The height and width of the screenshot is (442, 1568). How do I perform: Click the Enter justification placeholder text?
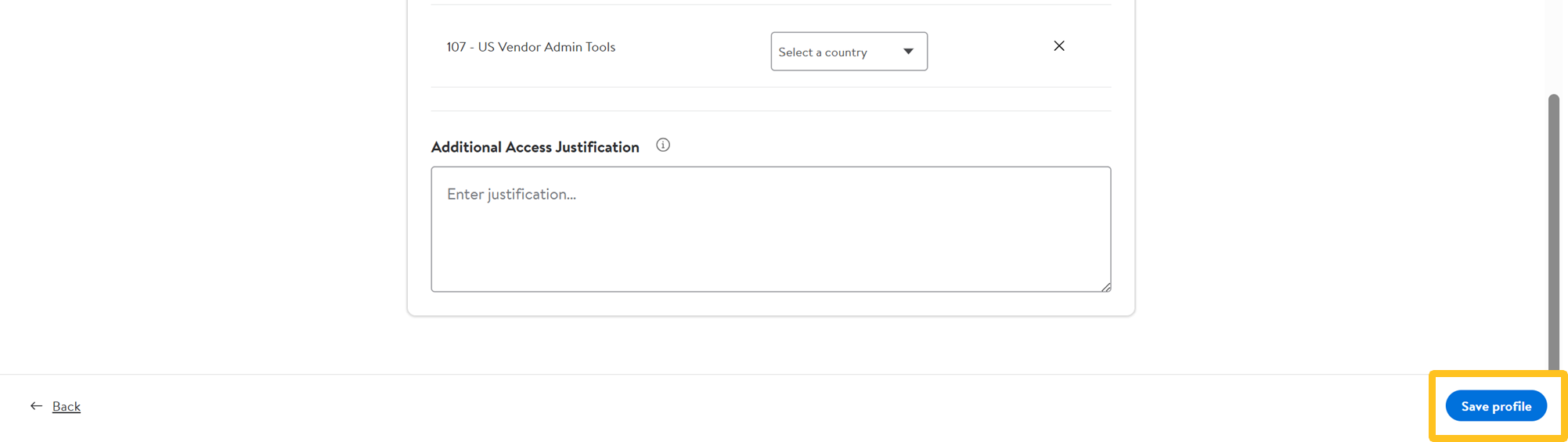[511, 194]
